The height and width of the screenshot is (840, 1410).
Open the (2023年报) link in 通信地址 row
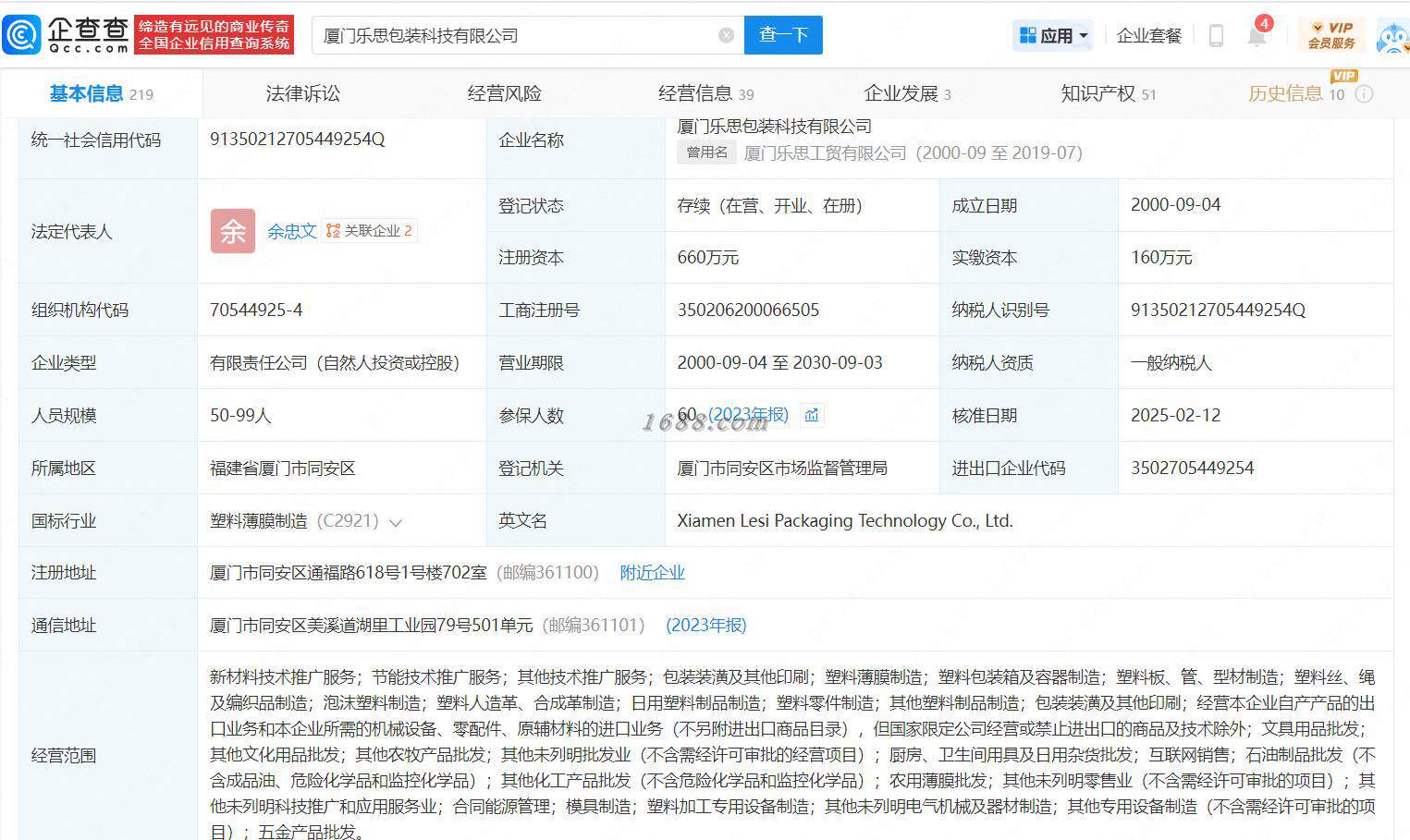pyautogui.click(x=706, y=626)
